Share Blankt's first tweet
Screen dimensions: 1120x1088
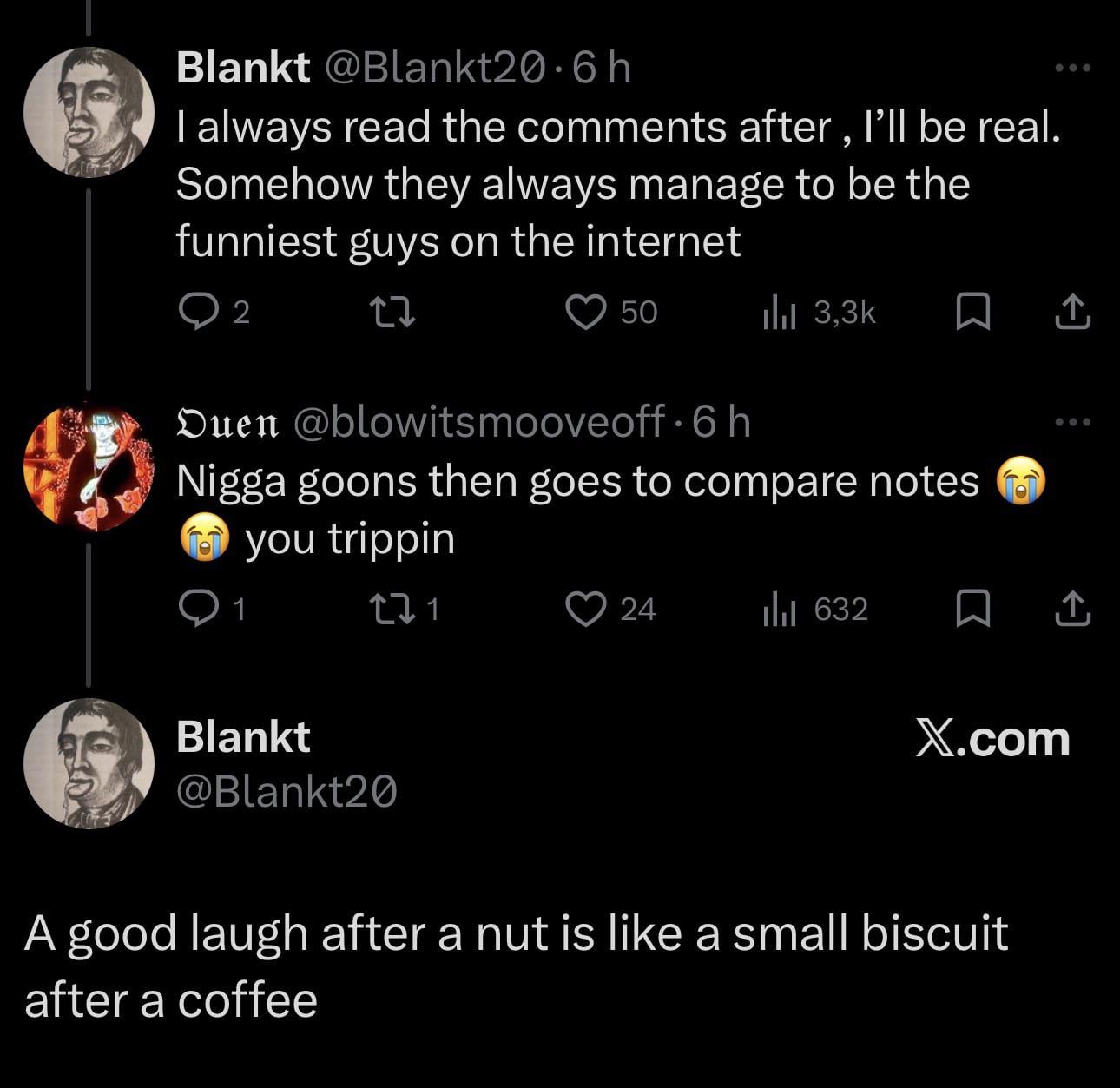point(1072,313)
